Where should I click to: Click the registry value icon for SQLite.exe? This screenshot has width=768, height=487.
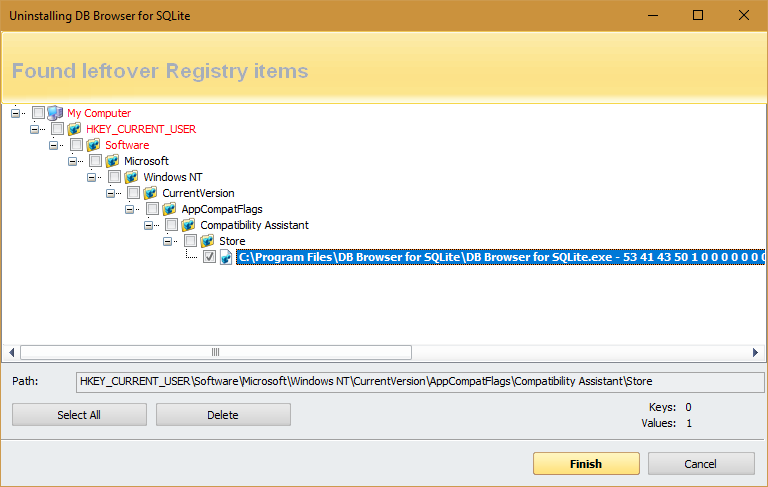click(226, 257)
